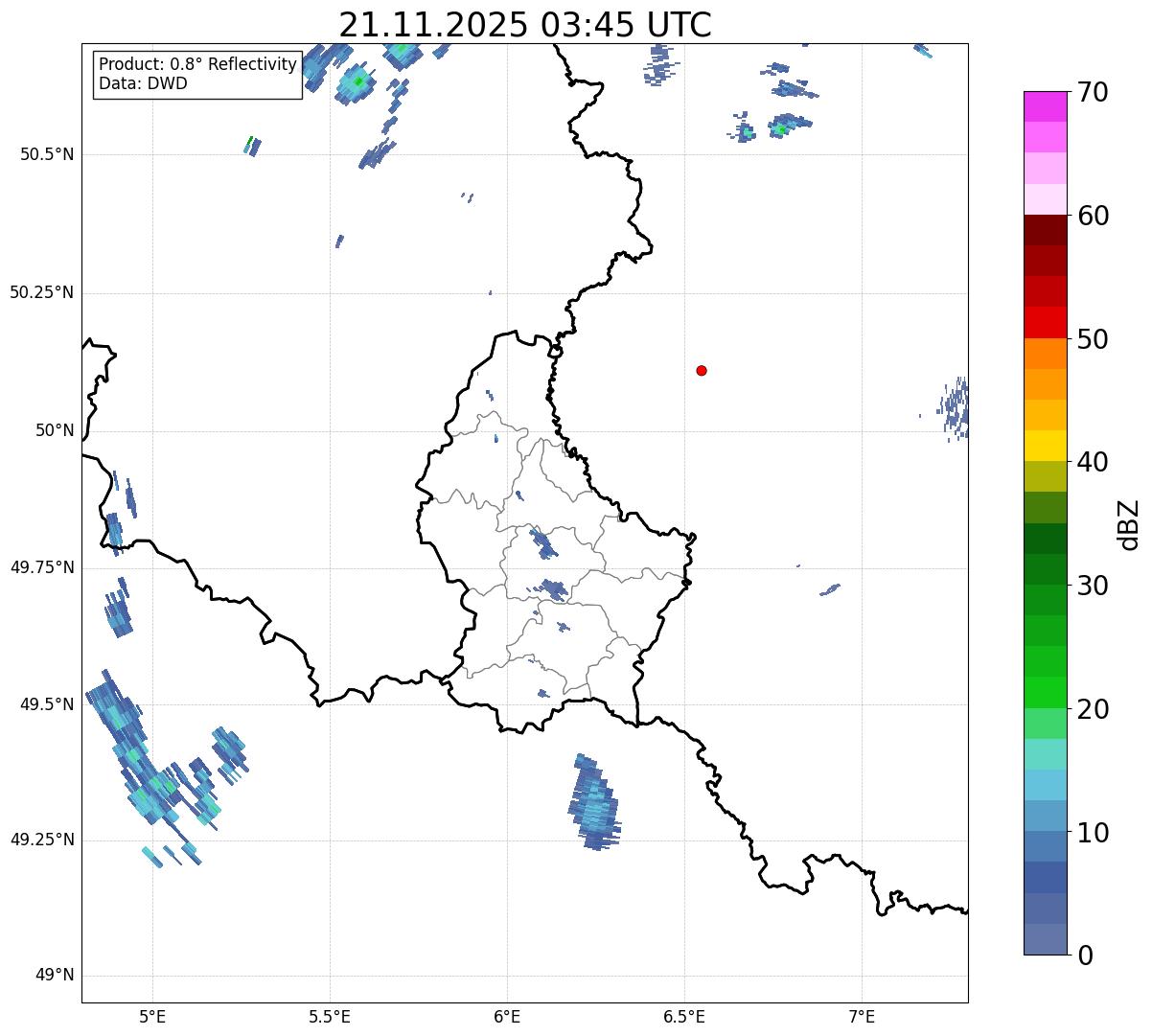The height and width of the screenshot is (1036, 1152).
Task: Click the 50.25°N latitude label
Action: 42,292
